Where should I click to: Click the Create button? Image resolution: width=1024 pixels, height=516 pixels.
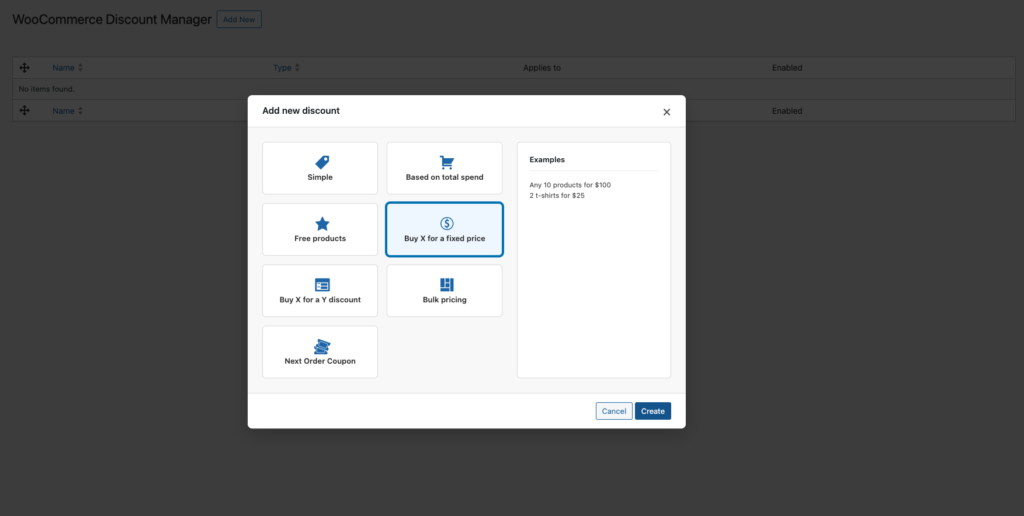click(652, 411)
